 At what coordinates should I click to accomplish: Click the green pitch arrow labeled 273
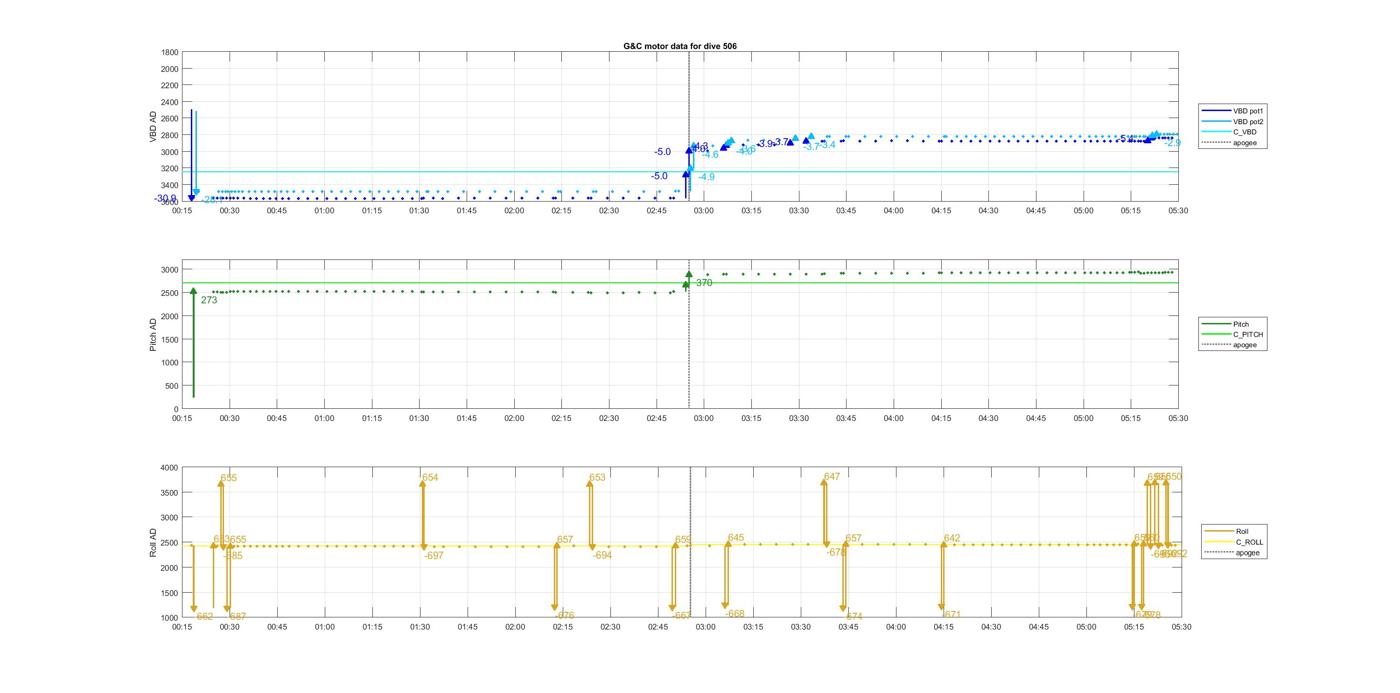[193, 343]
